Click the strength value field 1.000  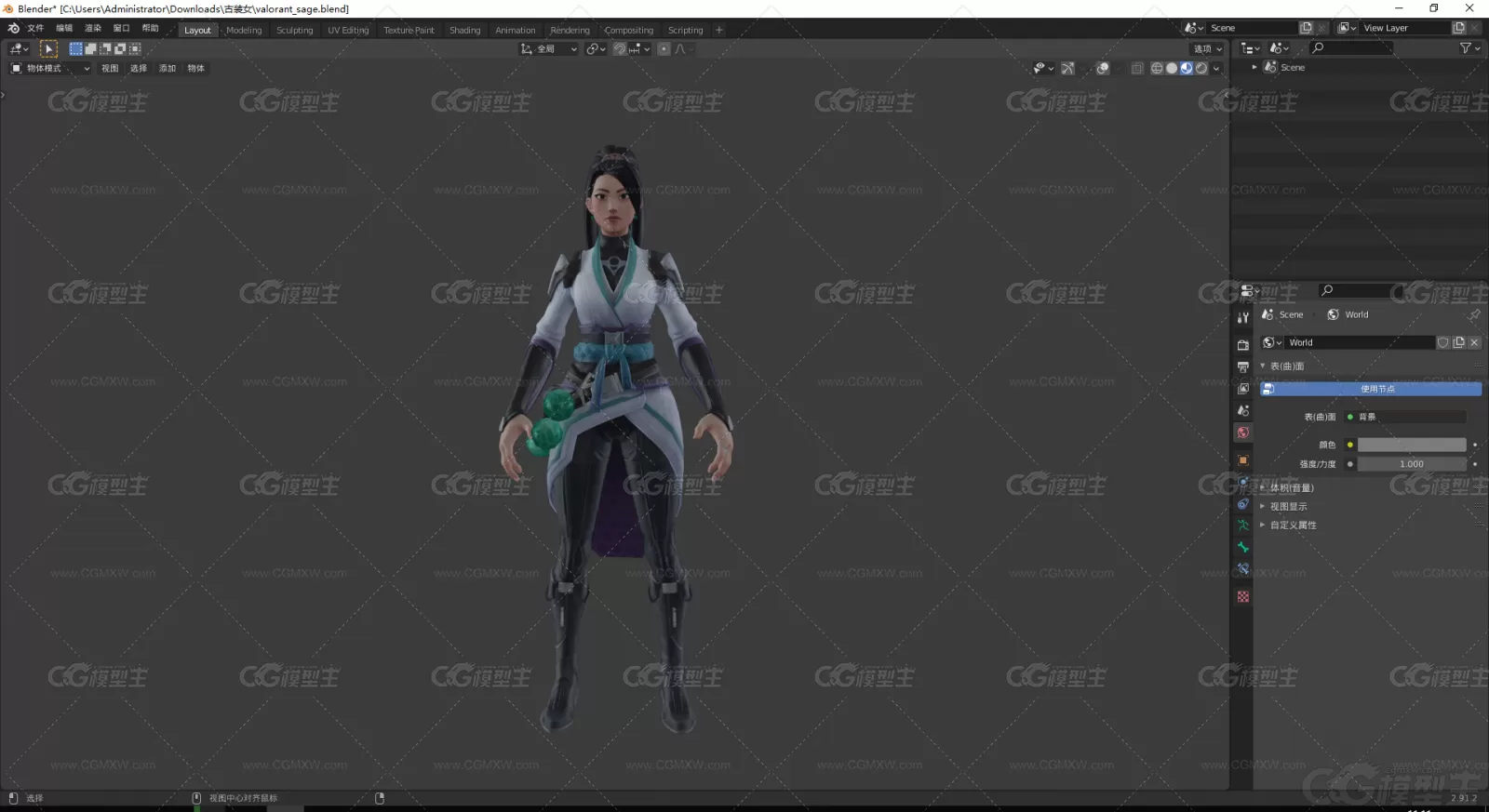(x=1412, y=464)
